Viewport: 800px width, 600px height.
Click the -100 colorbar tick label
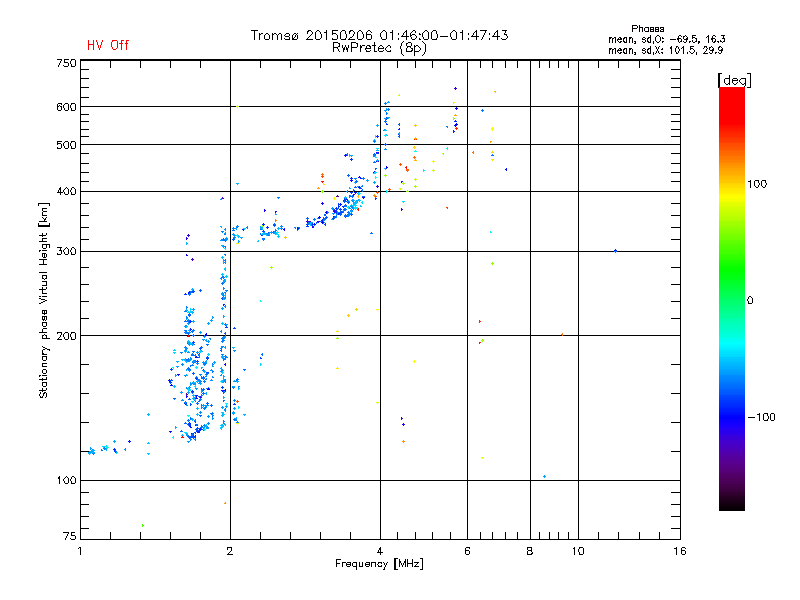coord(761,417)
